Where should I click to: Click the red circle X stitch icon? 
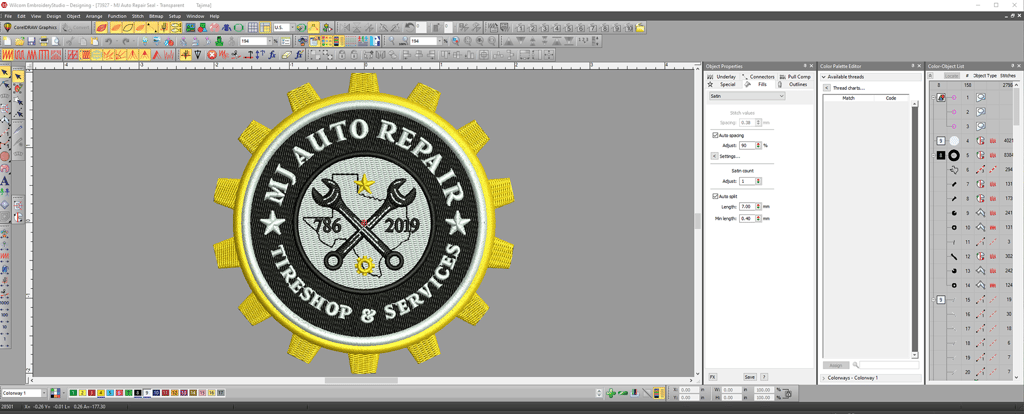coord(212,54)
